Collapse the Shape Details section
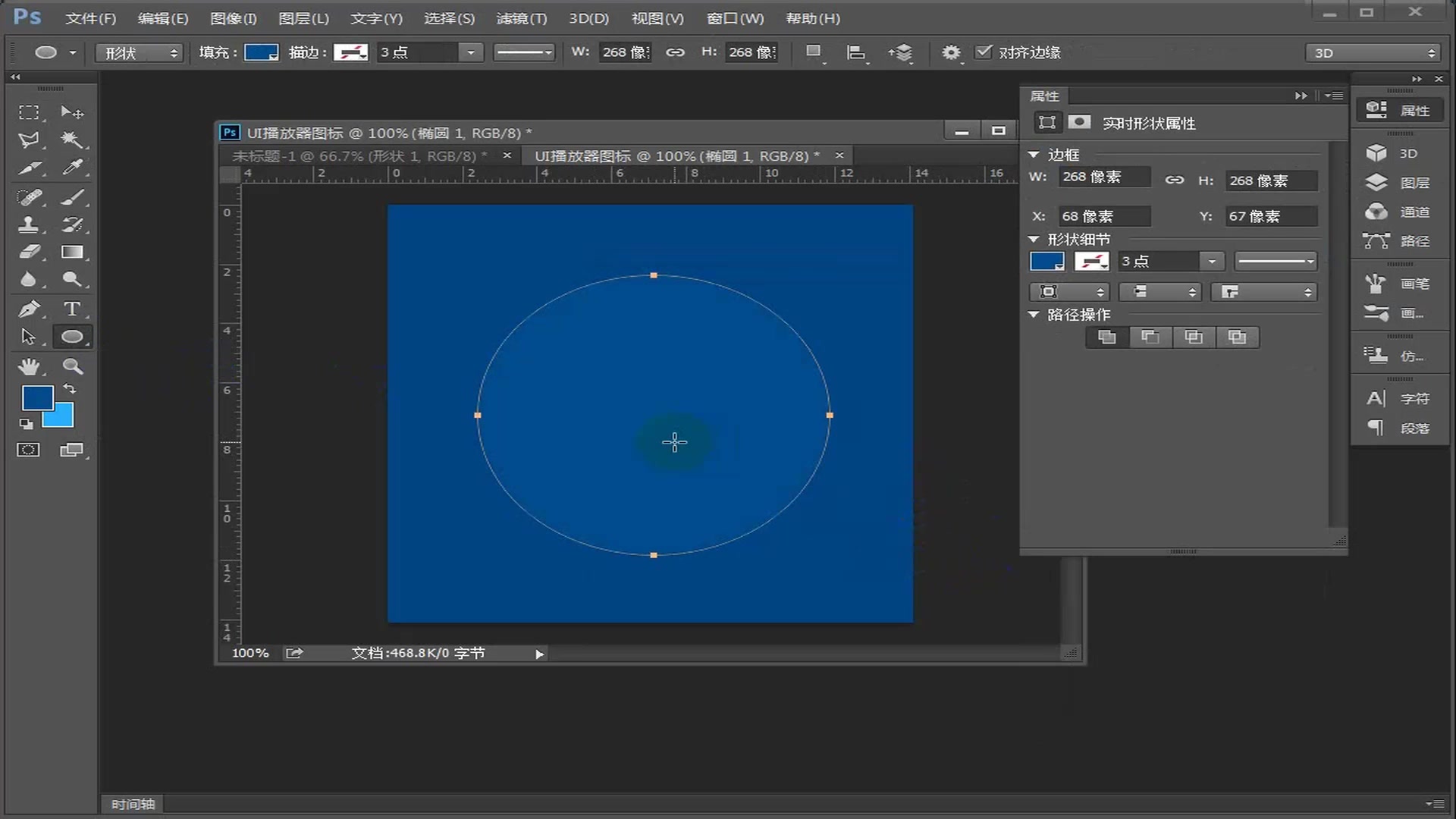This screenshot has height=819, width=1456. point(1034,239)
